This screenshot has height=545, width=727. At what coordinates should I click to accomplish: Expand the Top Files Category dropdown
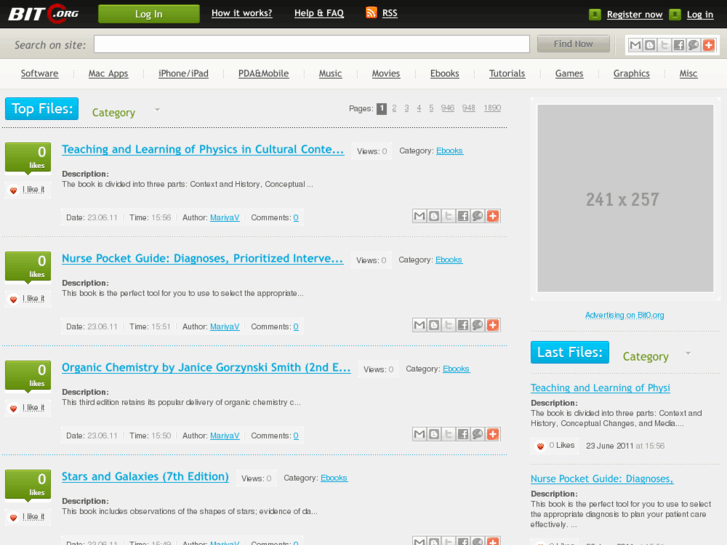pyautogui.click(x=158, y=110)
